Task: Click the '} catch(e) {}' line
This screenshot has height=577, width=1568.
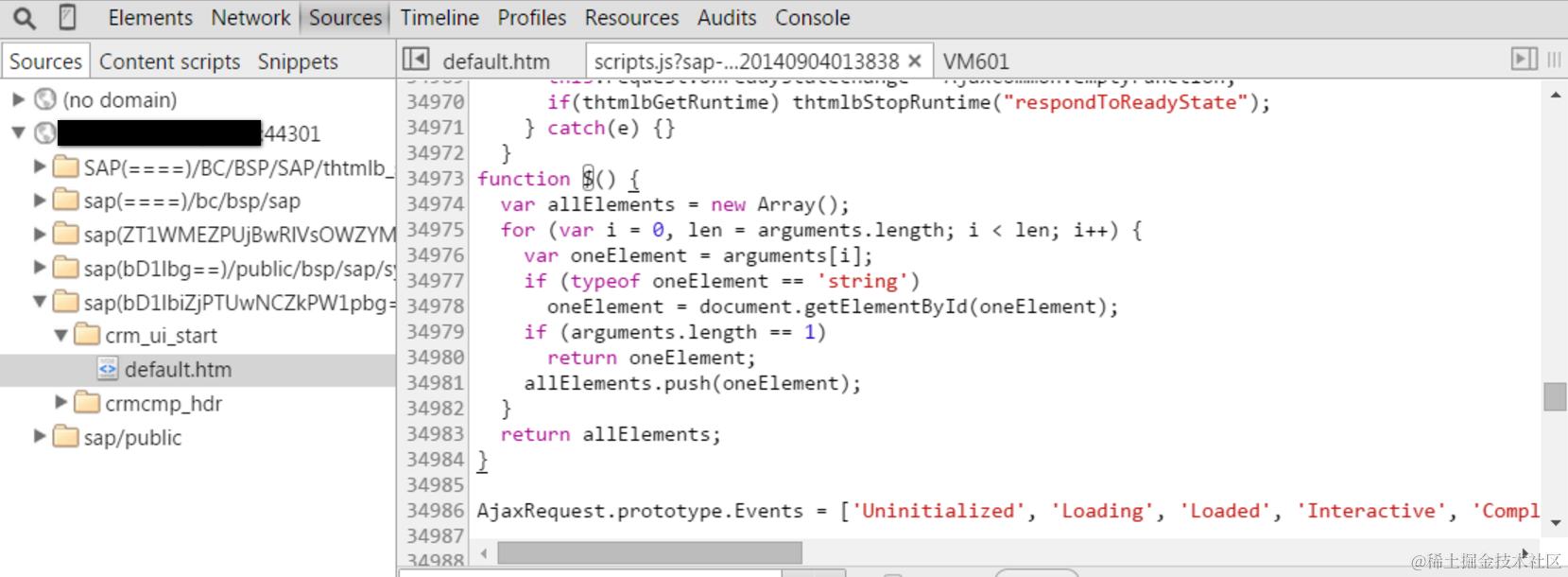Action: point(600,128)
